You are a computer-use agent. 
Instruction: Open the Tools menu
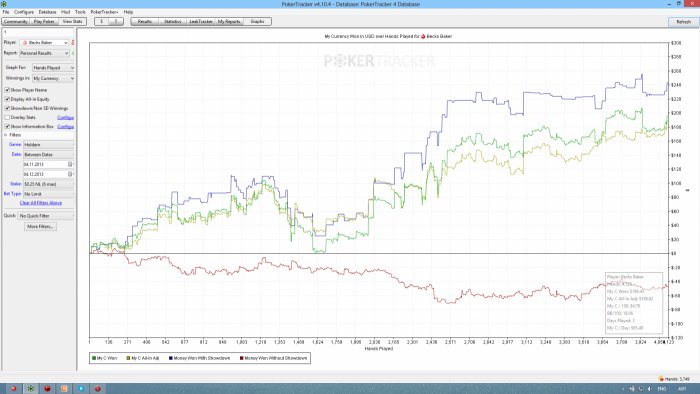[x=80, y=12]
